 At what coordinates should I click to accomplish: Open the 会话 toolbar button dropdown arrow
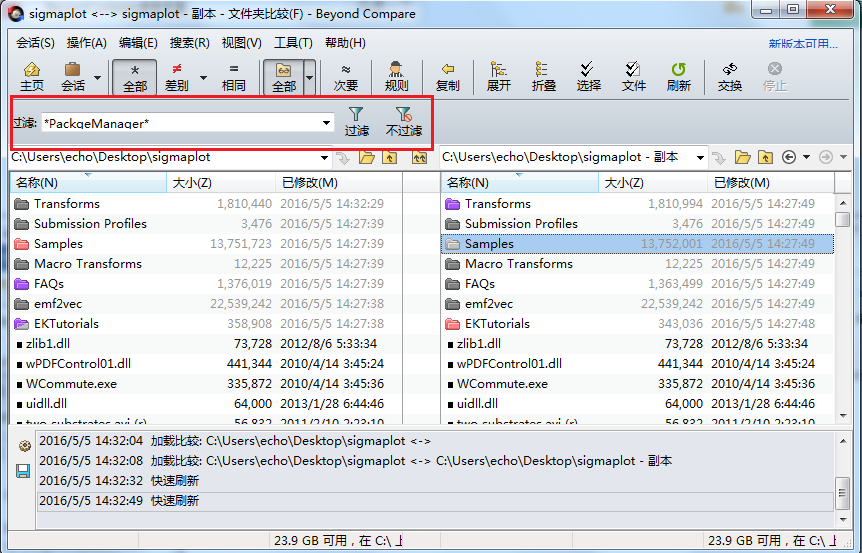pyautogui.click(x=97, y=77)
